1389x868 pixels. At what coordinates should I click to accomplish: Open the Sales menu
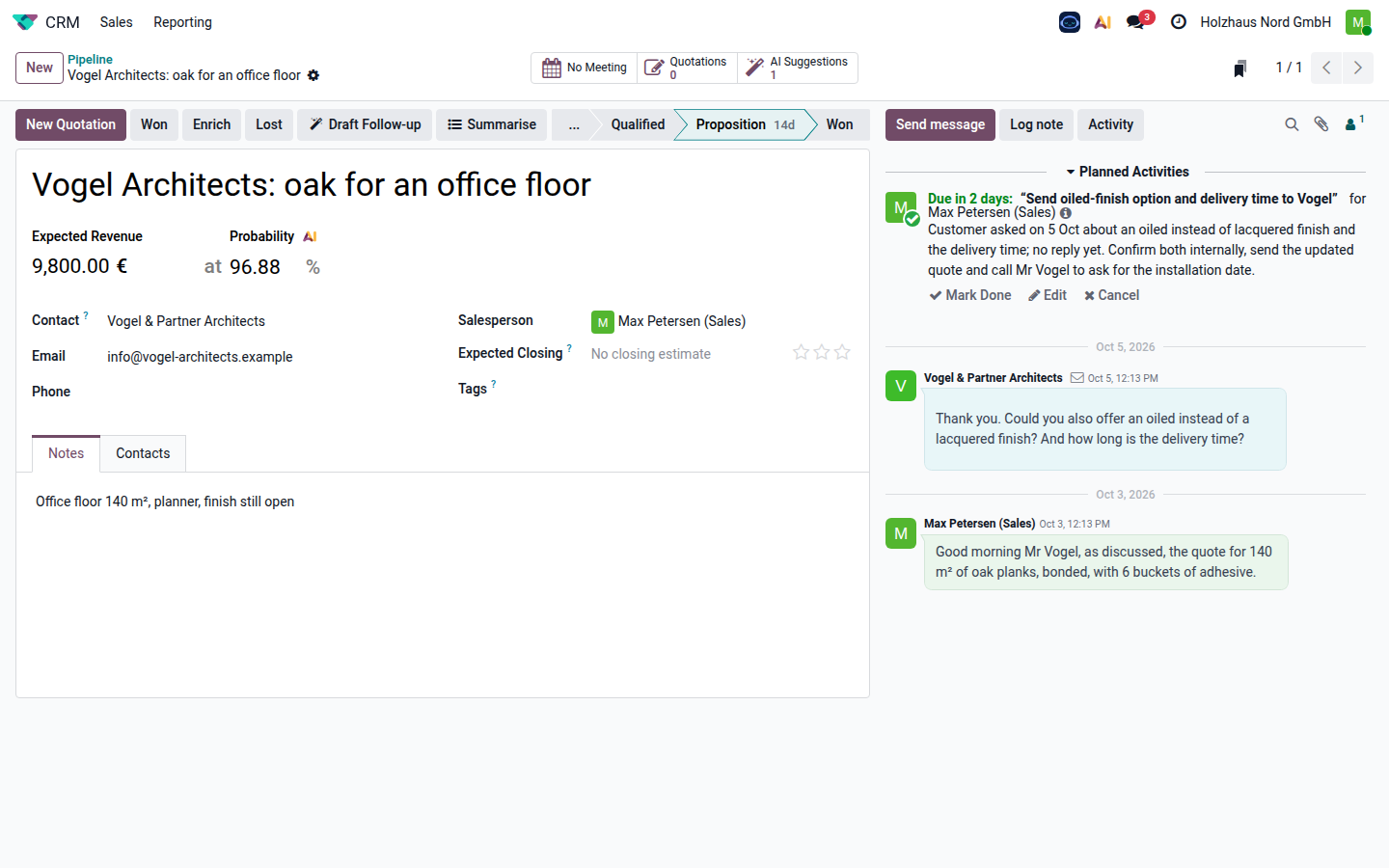116,22
